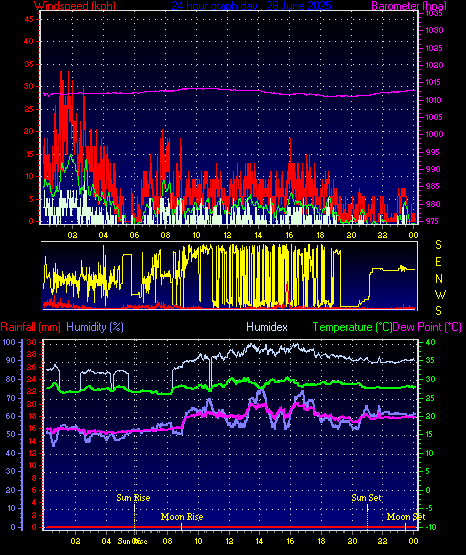Click '26' on the rainfall axis
This screenshot has height=555, width=466.
coord(32,367)
